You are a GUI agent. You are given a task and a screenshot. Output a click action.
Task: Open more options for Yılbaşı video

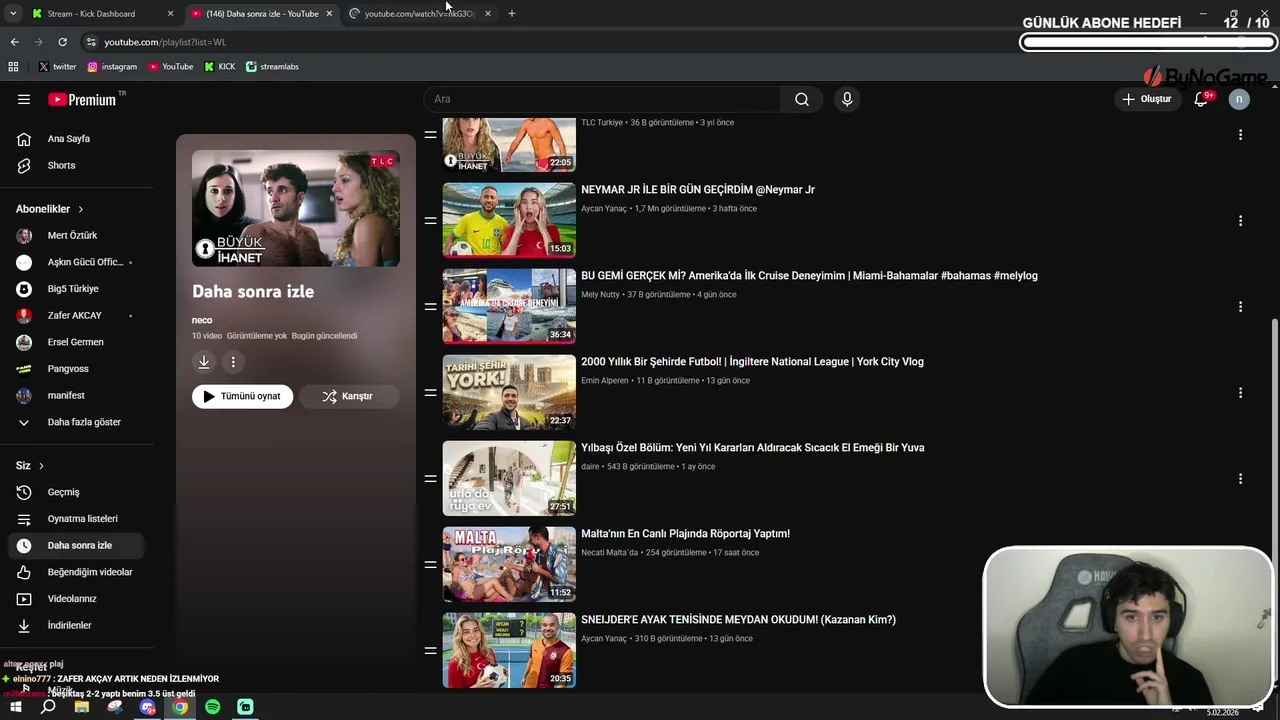[x=1240, y=479]
